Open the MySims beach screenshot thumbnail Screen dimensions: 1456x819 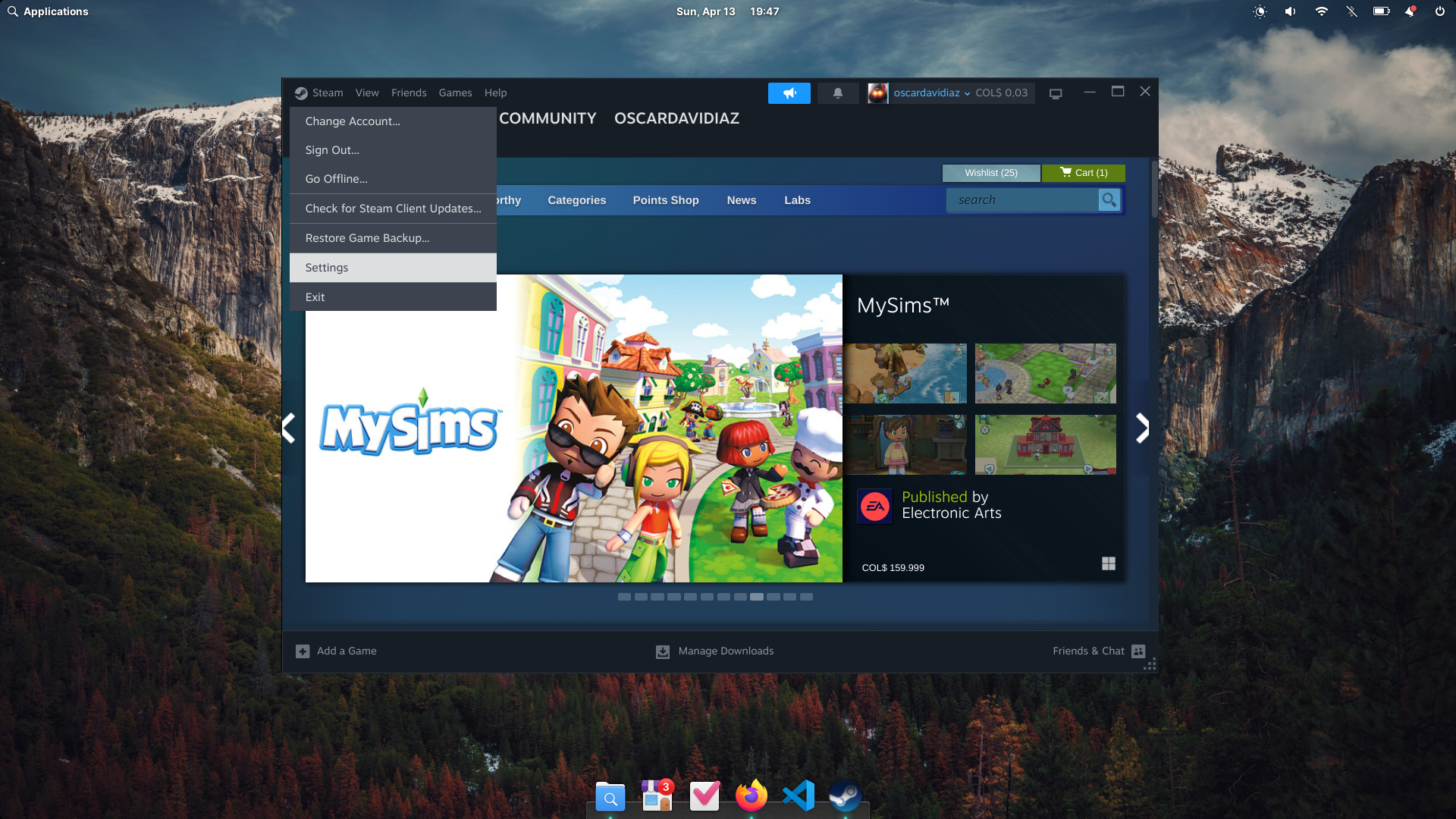(x=905, y=373)
